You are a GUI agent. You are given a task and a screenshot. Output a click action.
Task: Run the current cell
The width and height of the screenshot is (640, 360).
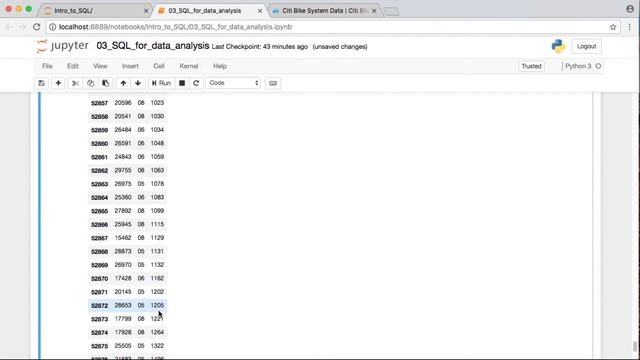(161, 83)
